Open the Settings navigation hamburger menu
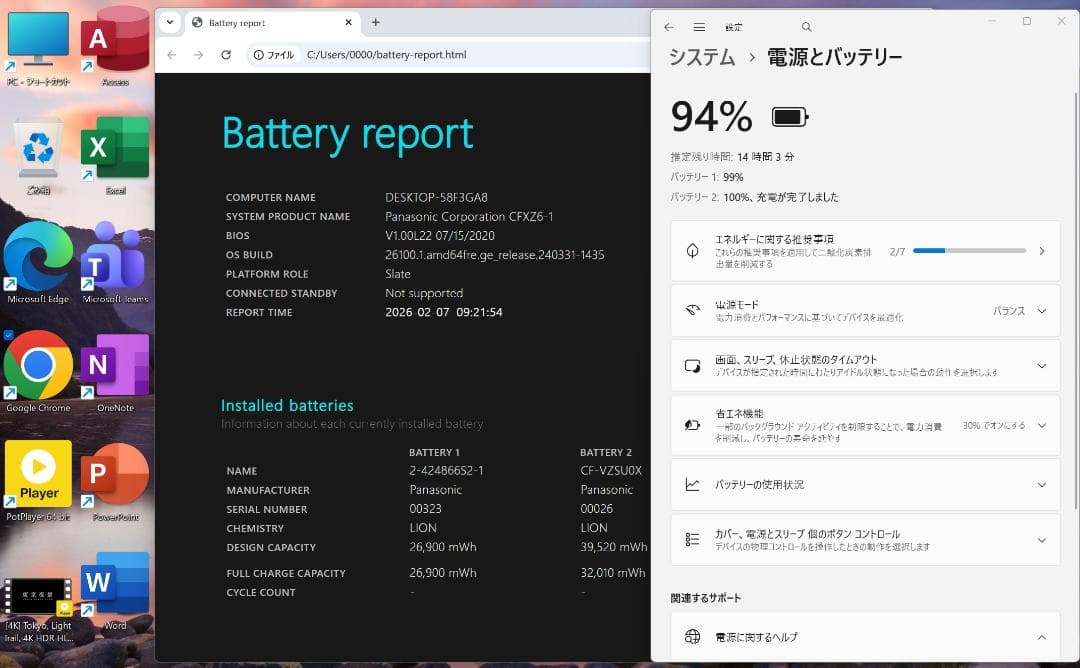The image size is (1080, 668). coord(699,27)
